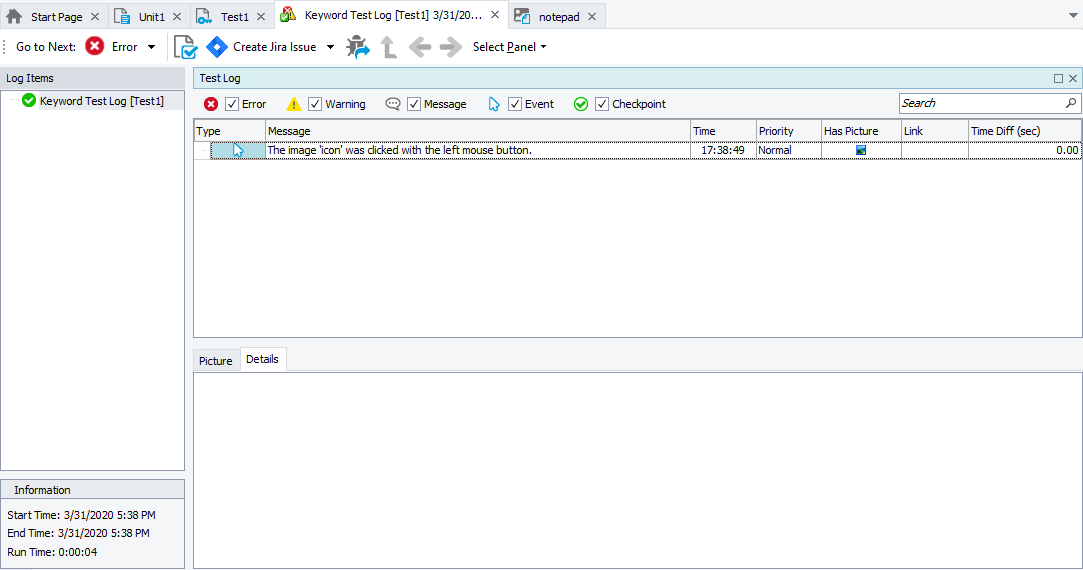This screenshot has height=570, width=1083.
Task: Sort by the Message column header
Action: click(478, 131)
